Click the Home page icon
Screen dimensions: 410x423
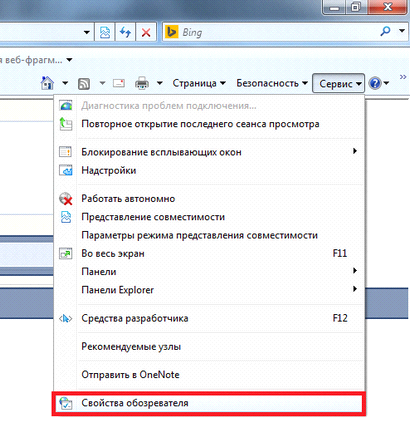pos(47,83)
